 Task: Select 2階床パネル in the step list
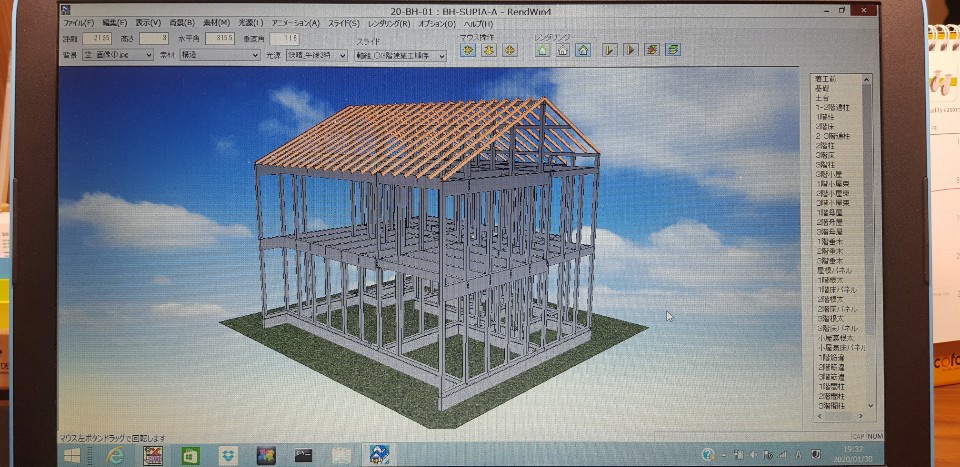pos(838,309)
